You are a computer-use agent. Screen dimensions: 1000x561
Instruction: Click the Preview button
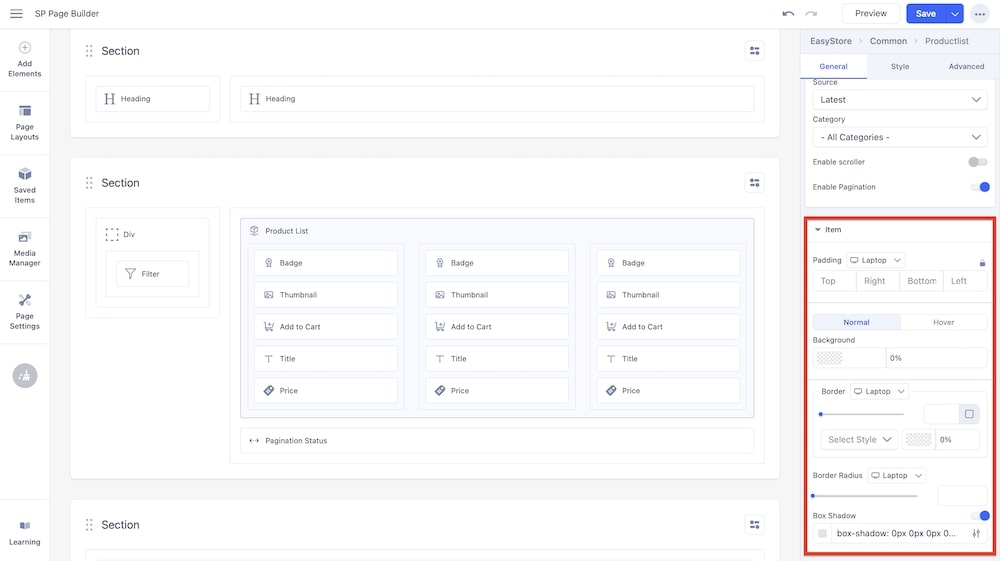tap(870, 14)
